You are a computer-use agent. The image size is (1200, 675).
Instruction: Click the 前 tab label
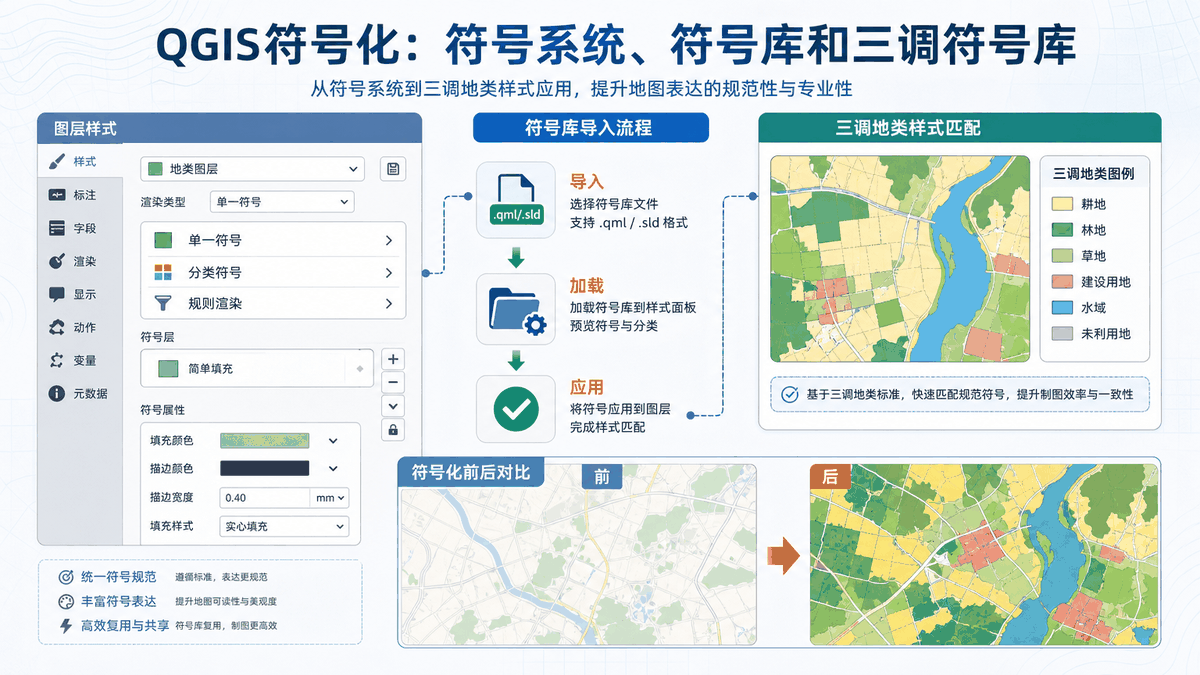coord(601,477)
